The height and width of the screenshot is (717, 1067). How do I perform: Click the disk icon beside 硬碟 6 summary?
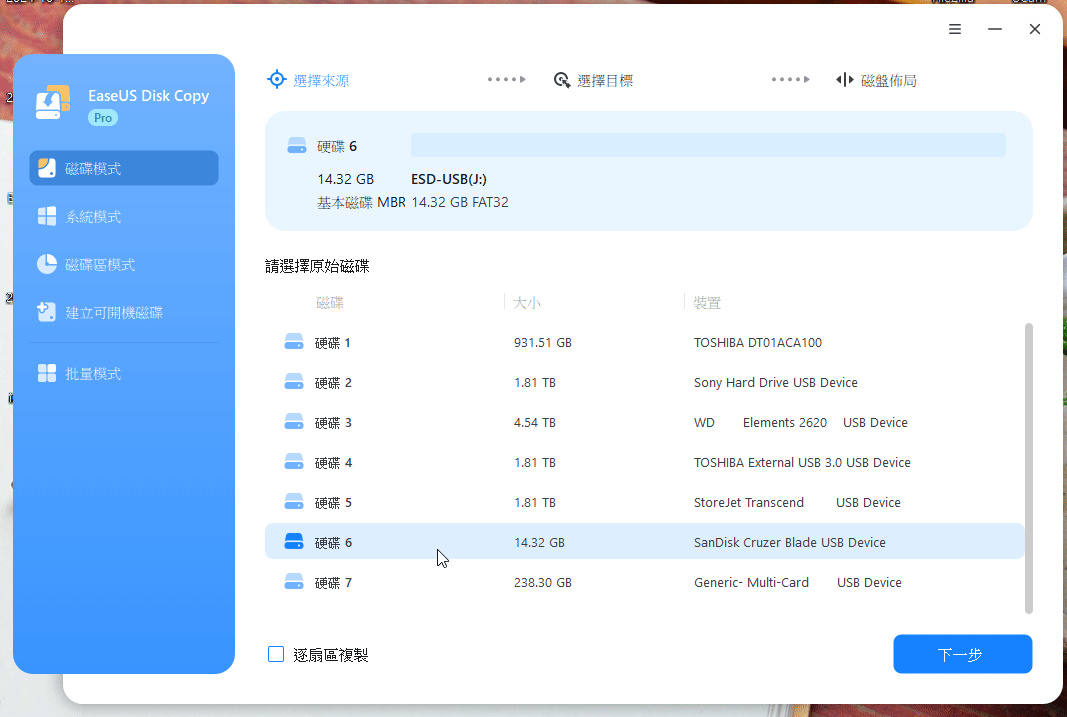tap(297, 146)
